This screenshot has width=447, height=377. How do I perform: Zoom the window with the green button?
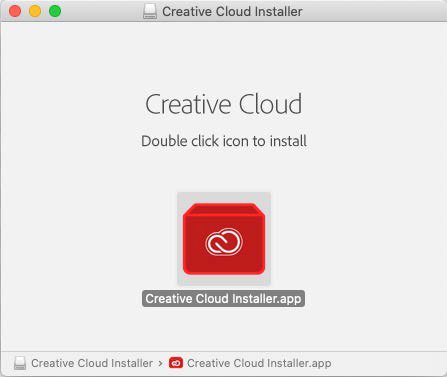[55, 11]
